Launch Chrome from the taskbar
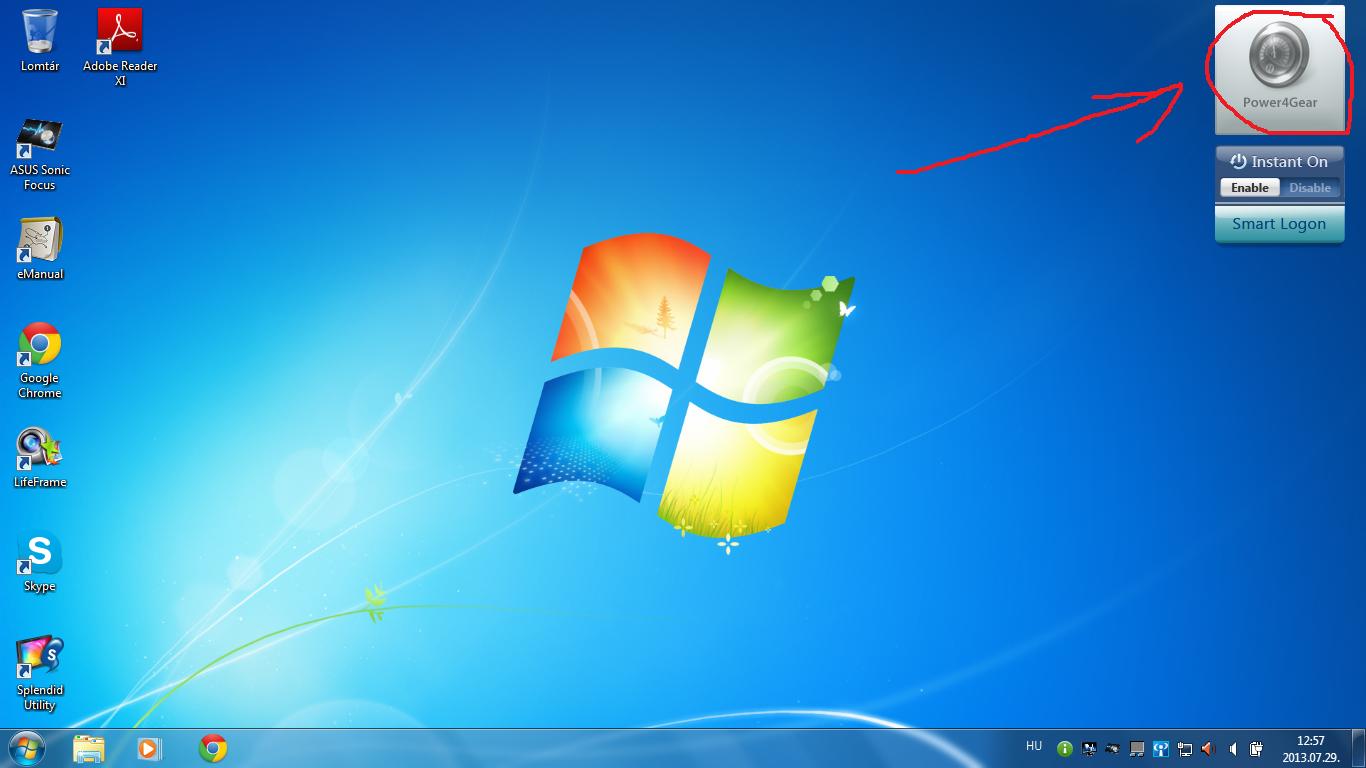This screenshot has width=1366, height=768. 213,748
